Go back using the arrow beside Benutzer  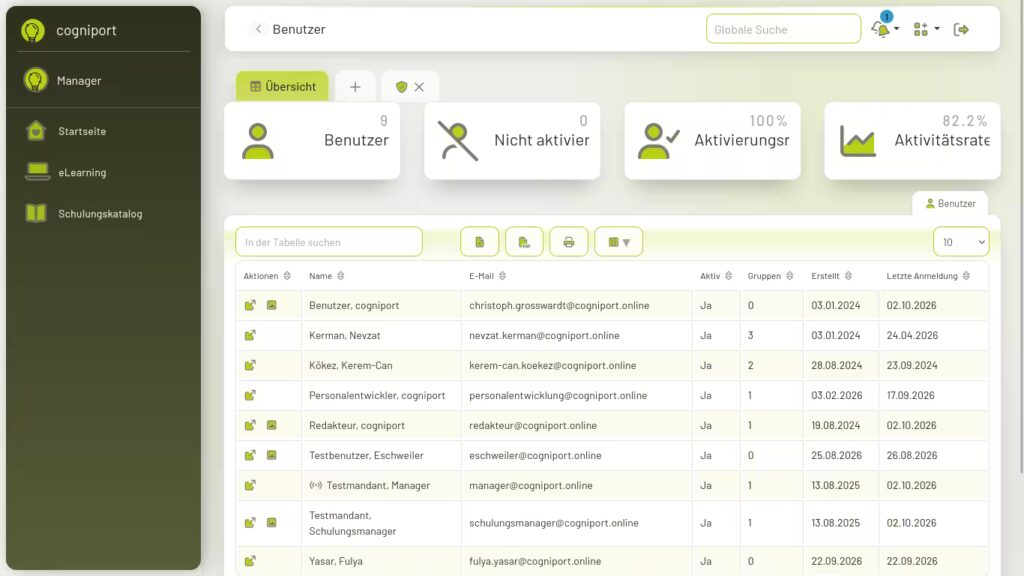pos(259,29)
